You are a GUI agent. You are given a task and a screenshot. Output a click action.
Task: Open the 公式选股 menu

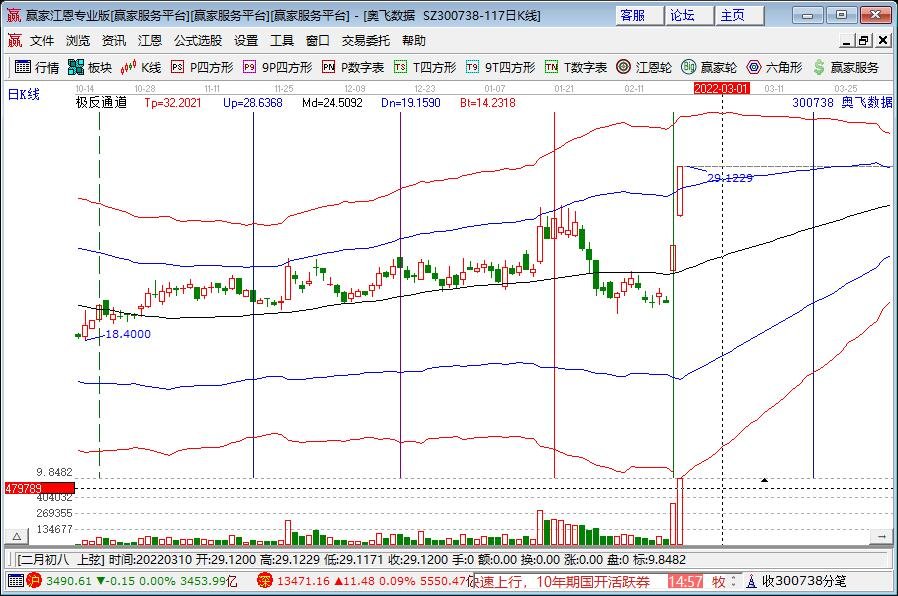pos(198,41)
